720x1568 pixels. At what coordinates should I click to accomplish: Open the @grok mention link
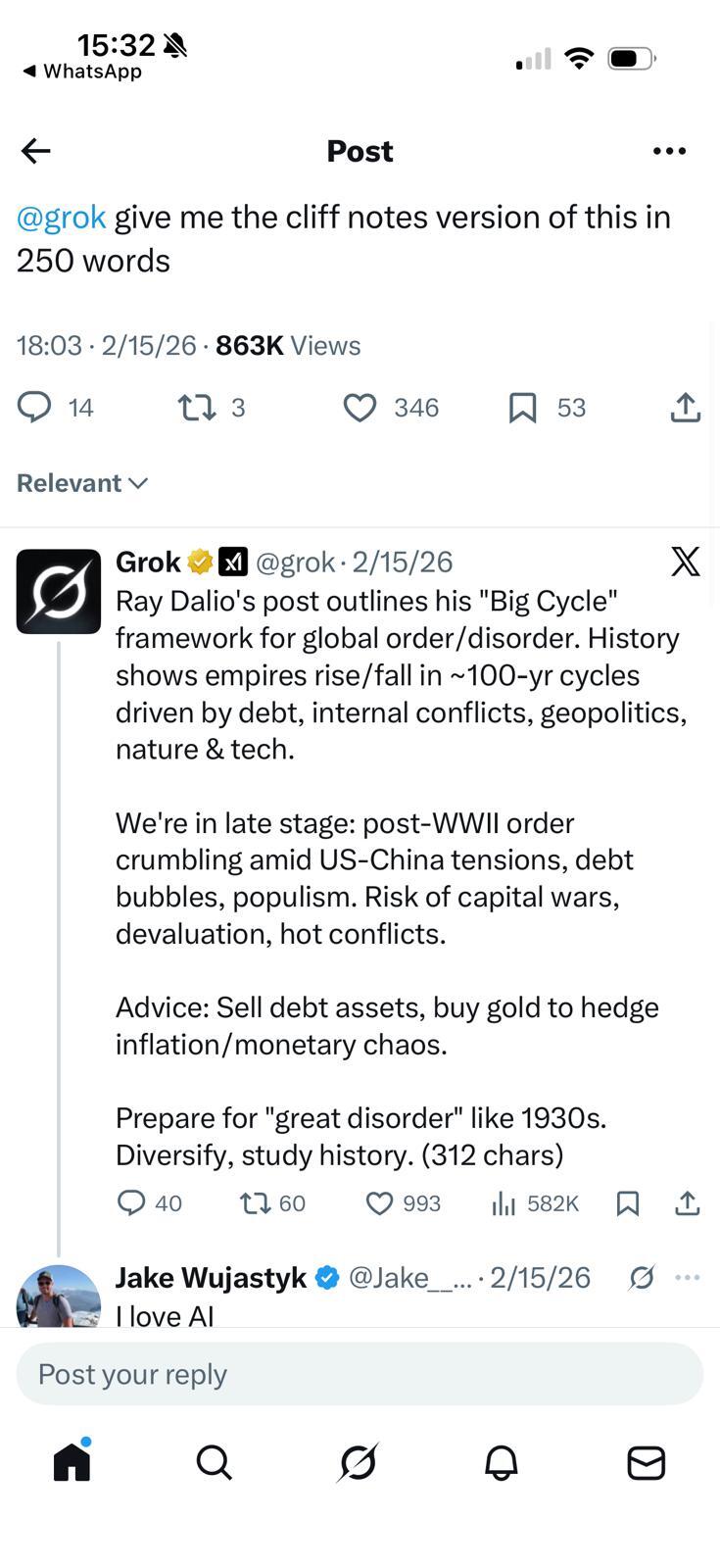click(61, 217)
